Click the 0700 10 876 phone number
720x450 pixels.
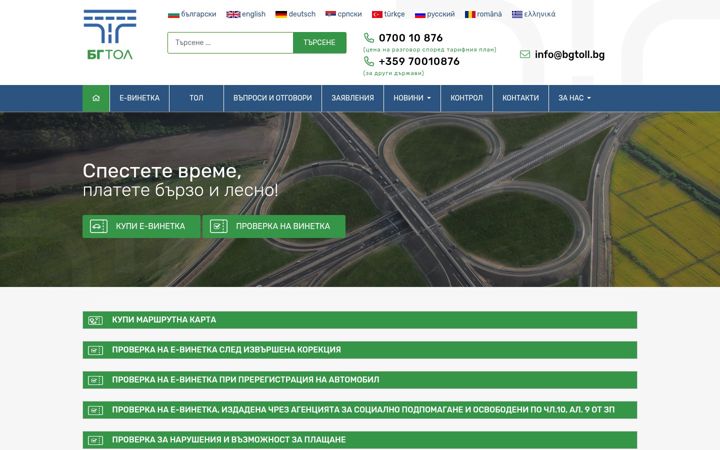tap(411, 38)
